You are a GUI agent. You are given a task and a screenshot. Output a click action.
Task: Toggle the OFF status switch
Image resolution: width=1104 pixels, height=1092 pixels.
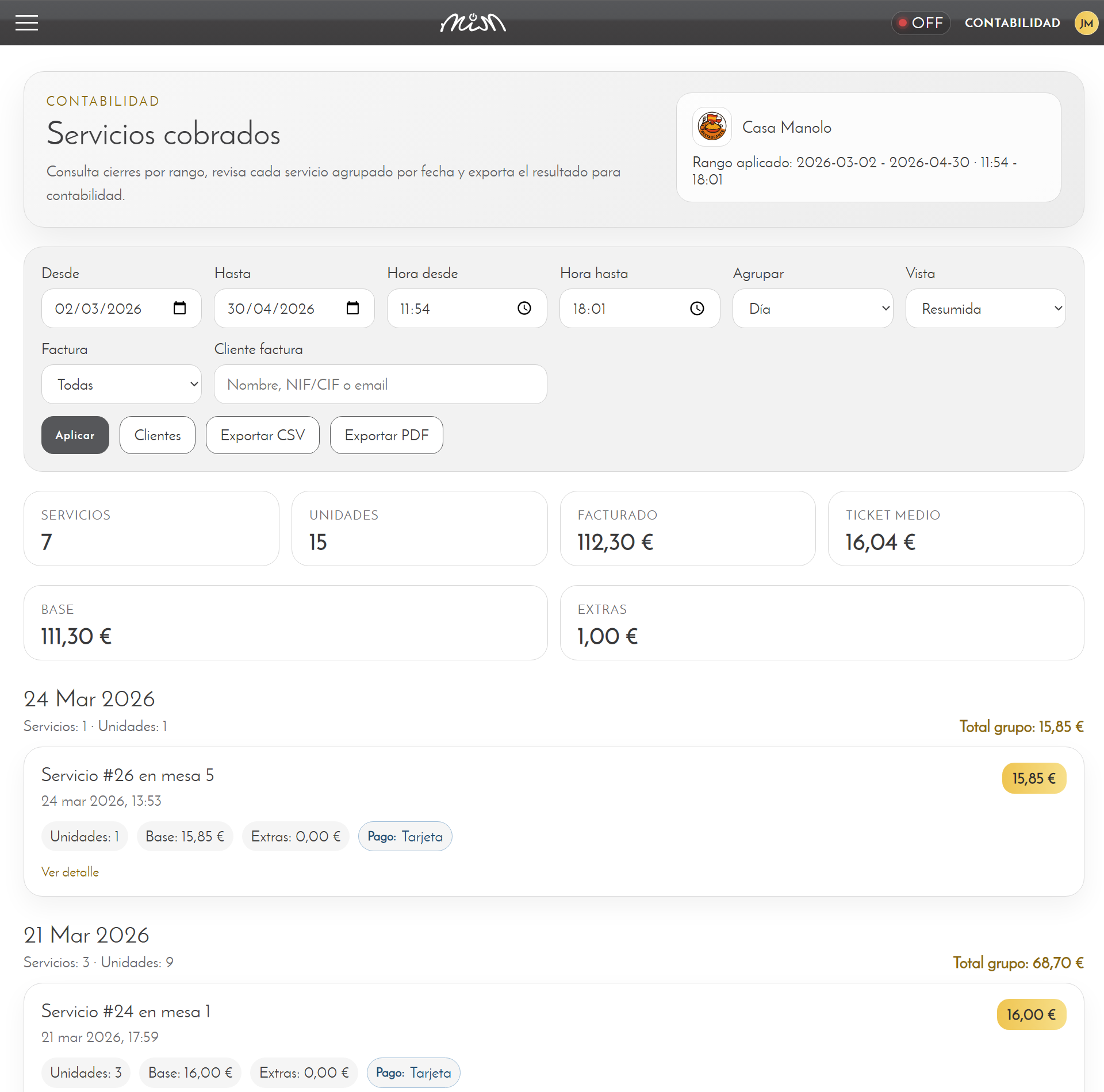pos(921,23)
